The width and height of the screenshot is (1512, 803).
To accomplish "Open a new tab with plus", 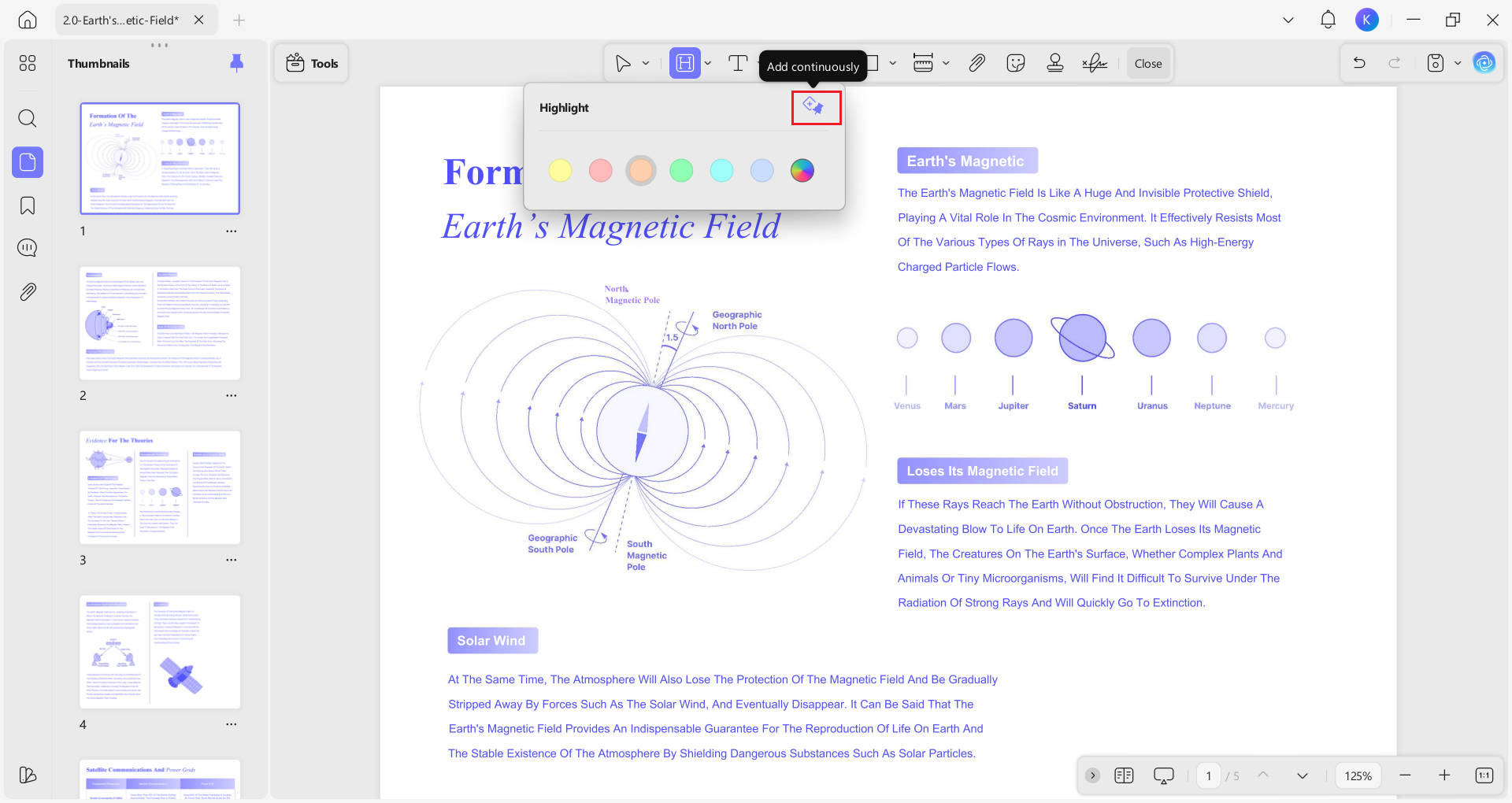I will coord(239,20).
